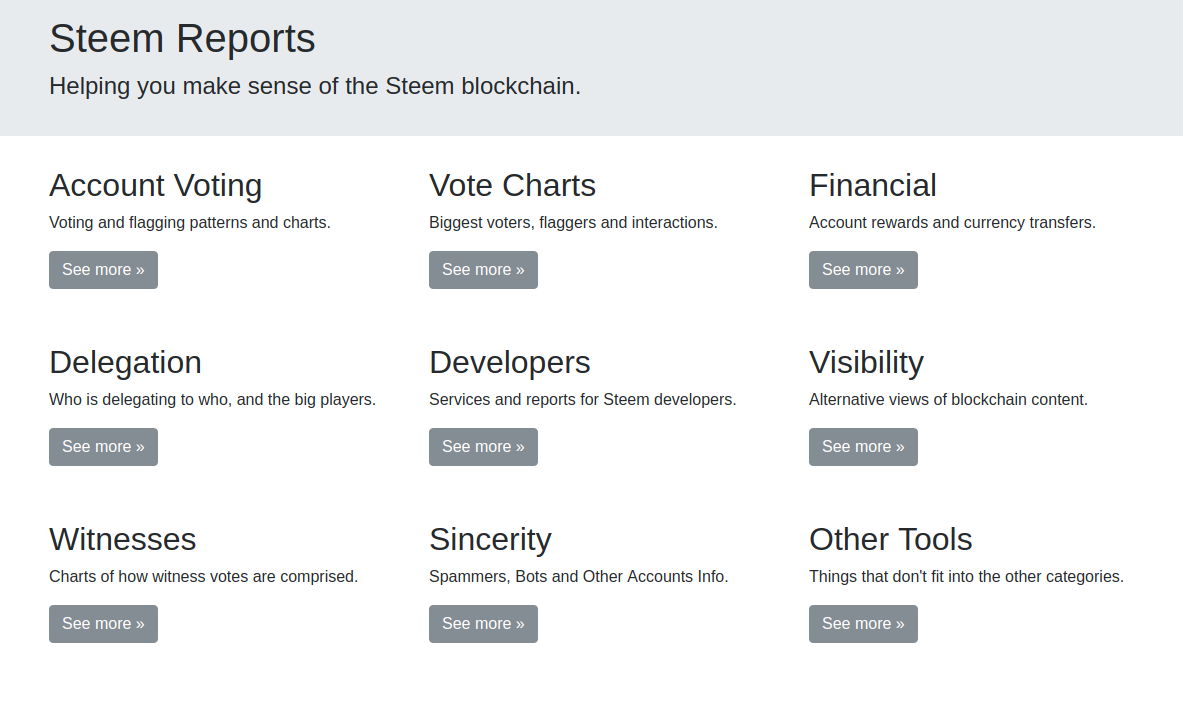Click the tagline about Steem blockchain

[314, 87]
